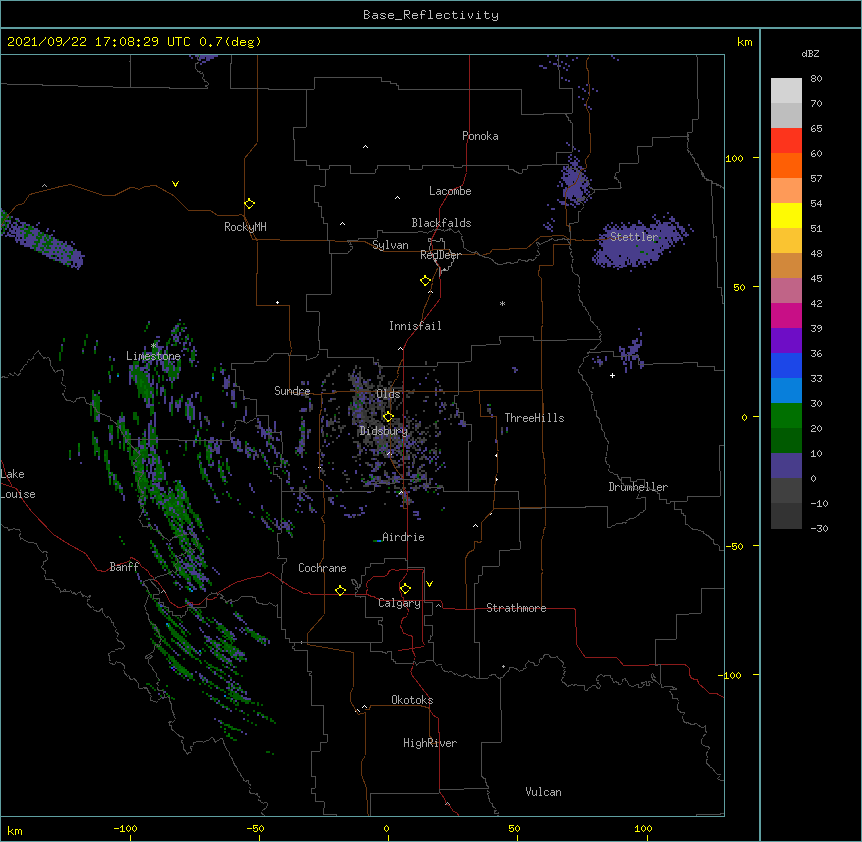The width and height of the screenshot is (862, 842).
Task: Click the 100 tick label on right axis
Action: click(734, 158)
